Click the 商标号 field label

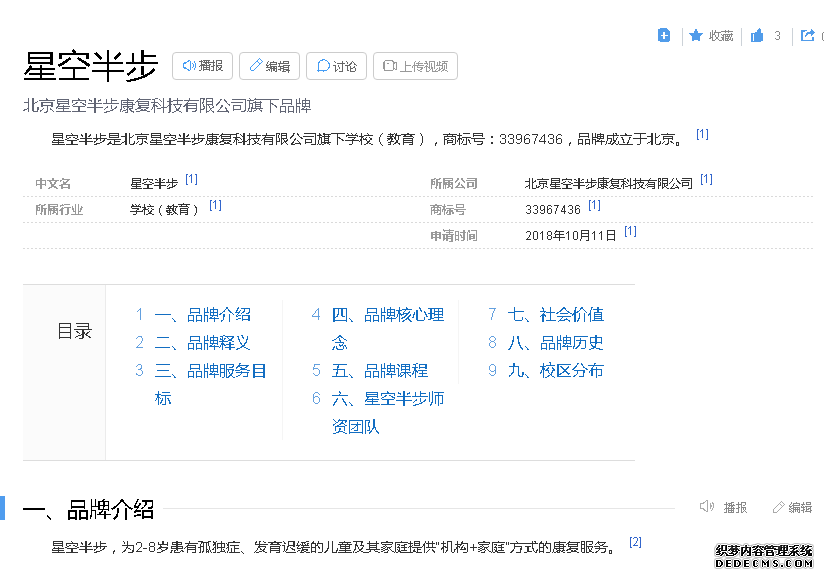[448, 210]
